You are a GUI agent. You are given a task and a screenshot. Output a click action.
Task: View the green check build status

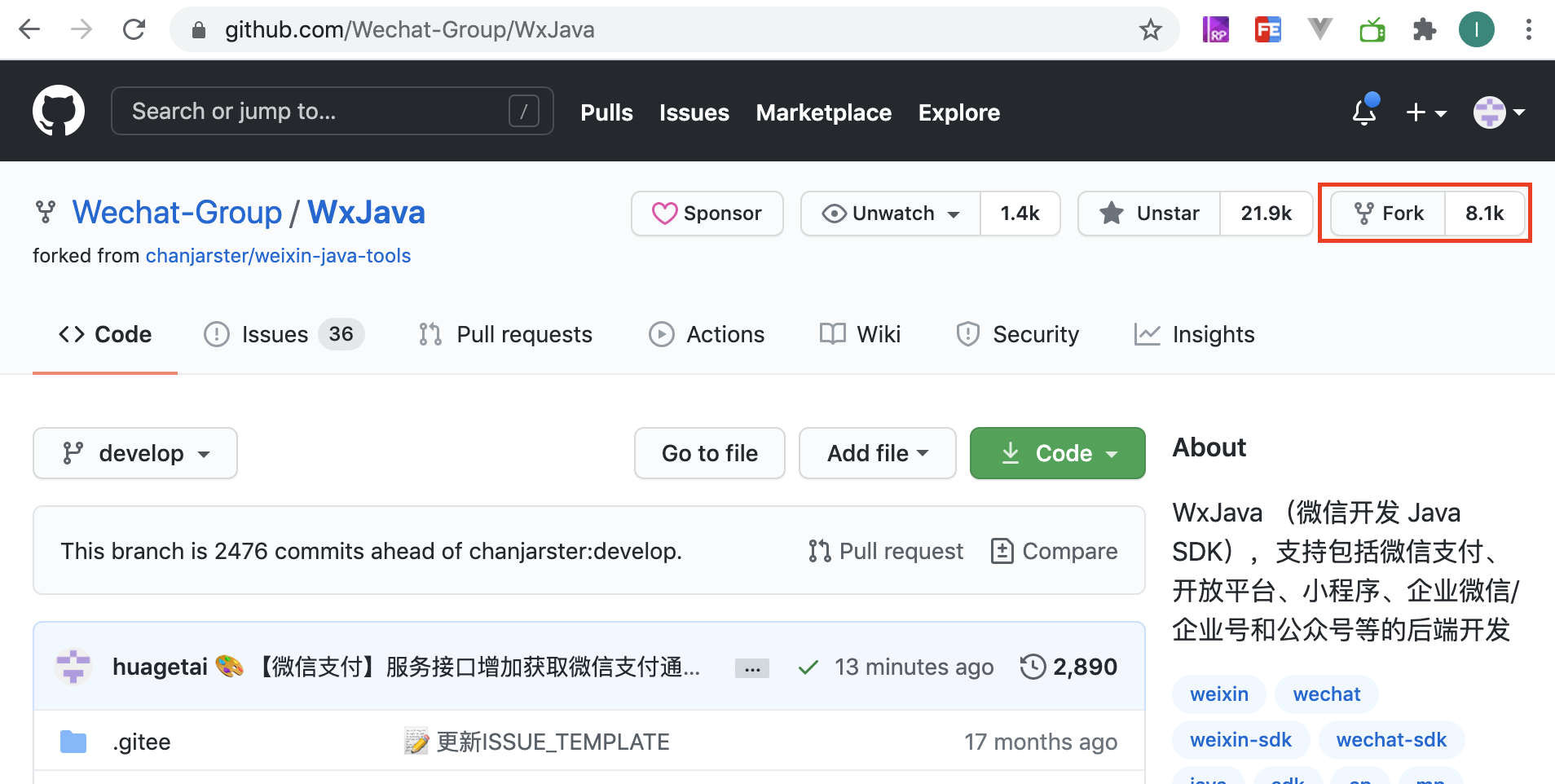(808, 667)
